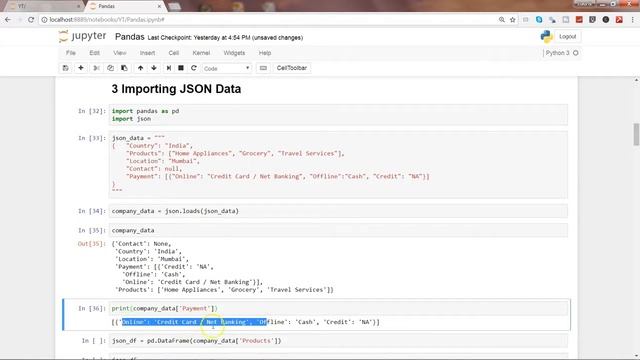The width and height of the screenshot is (640, 360).
Task: Run the current cell using toolbar icon
Action: [169, 68]
